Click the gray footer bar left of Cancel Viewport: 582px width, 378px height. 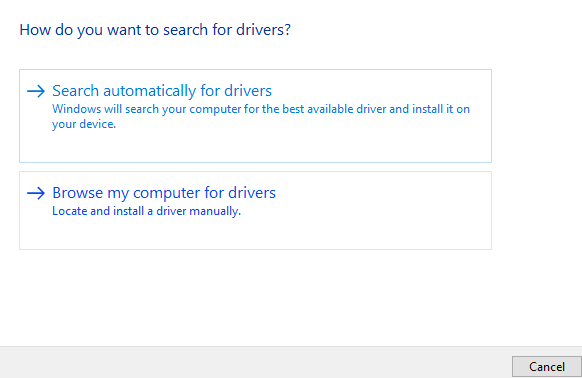(256, 363)
